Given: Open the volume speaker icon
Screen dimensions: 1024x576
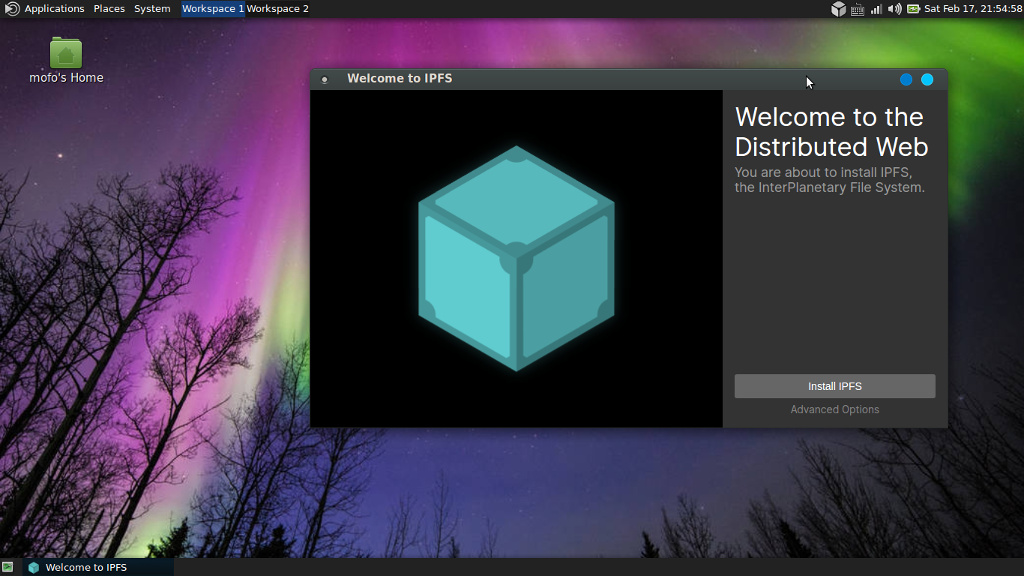Looking at the screenshot, I should coord(894,9).
